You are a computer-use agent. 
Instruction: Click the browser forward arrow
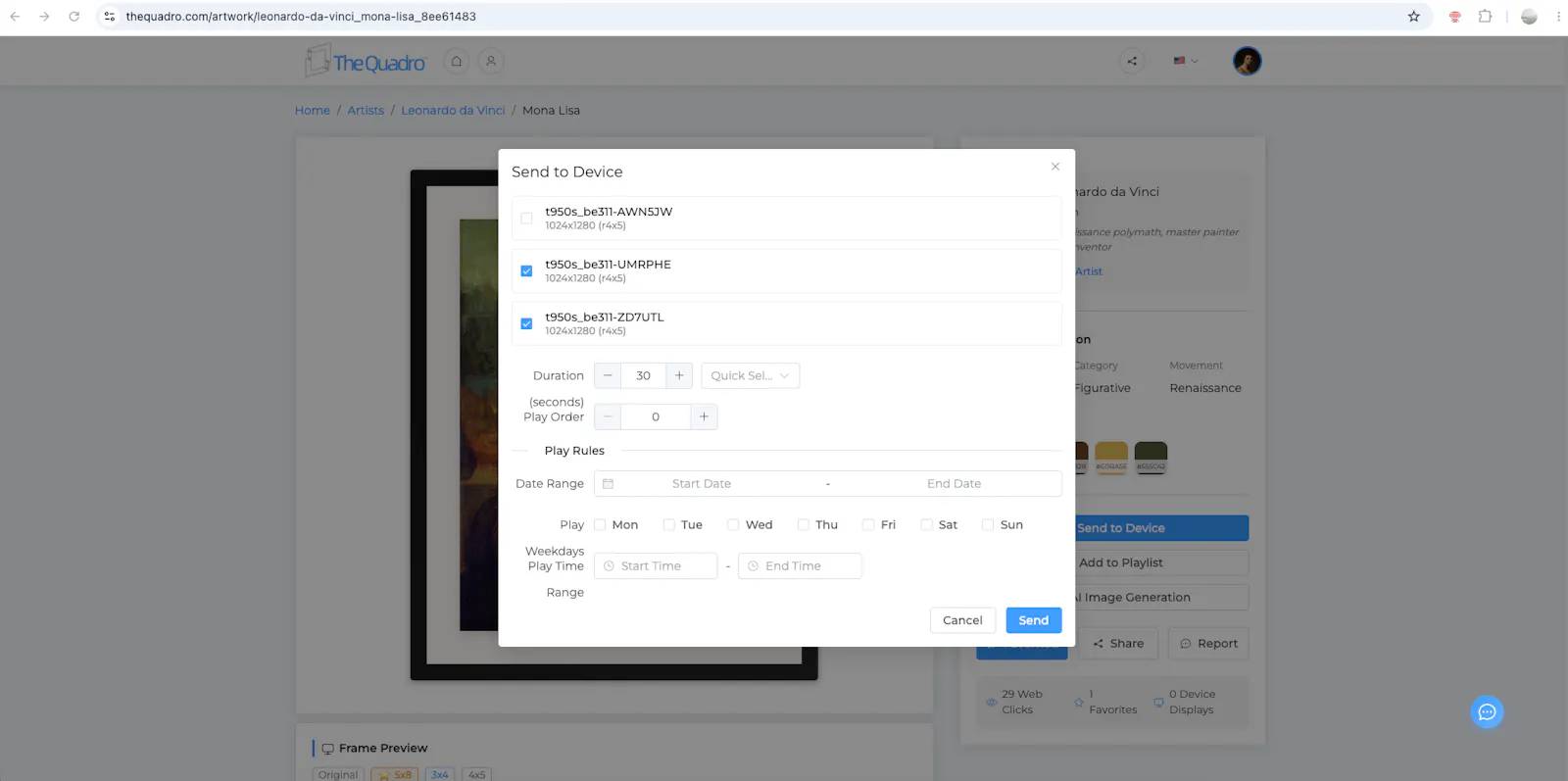tap(44, 17)
